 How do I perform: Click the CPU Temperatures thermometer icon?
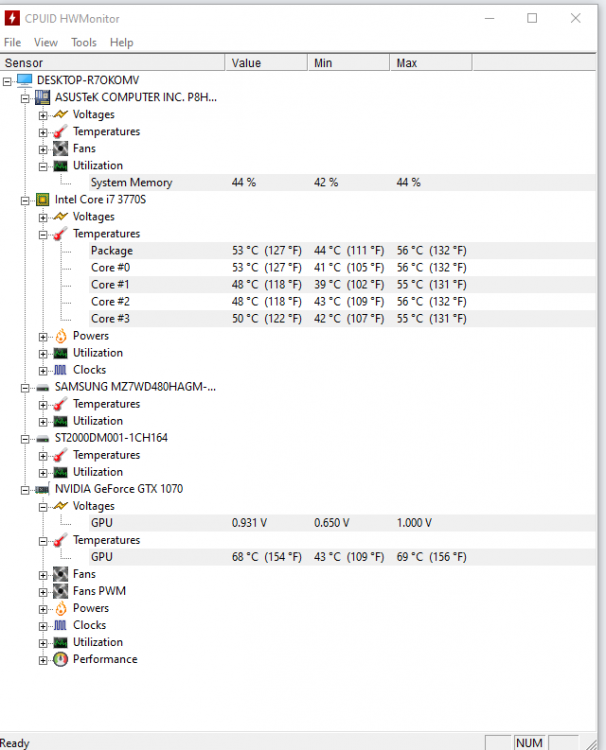(60, 234)
